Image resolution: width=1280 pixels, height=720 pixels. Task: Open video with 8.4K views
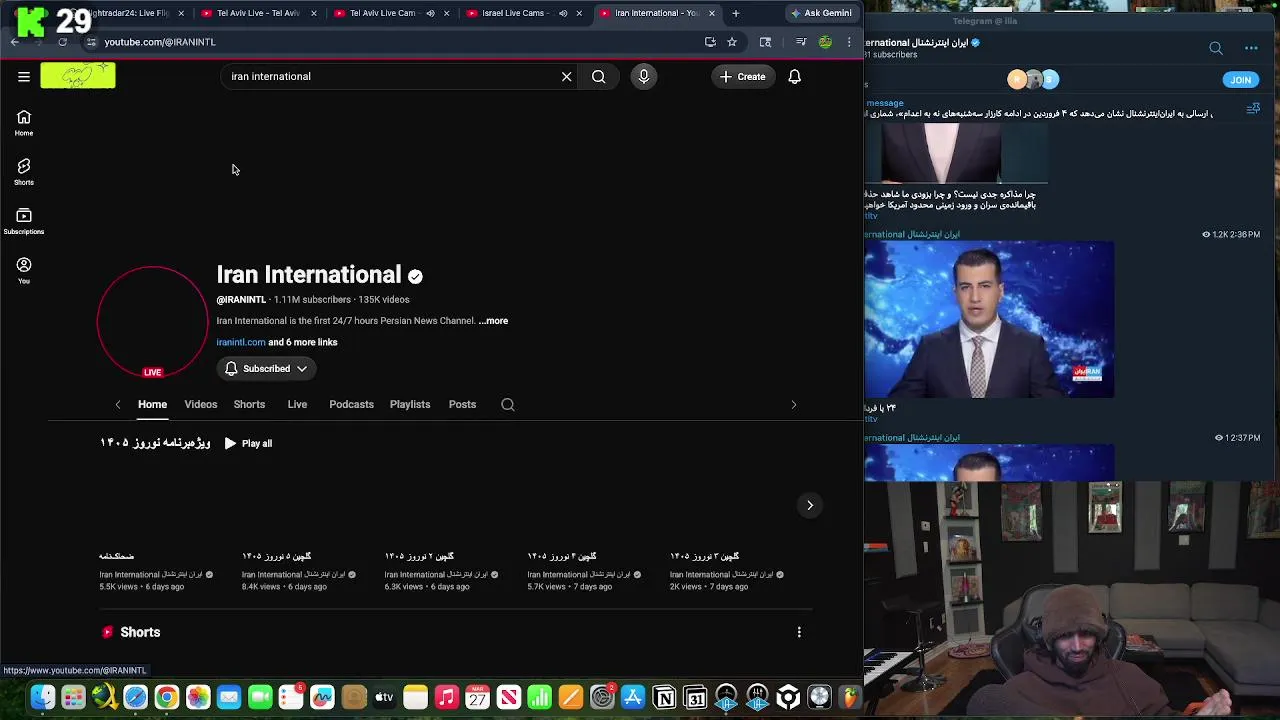coord(299,530)
